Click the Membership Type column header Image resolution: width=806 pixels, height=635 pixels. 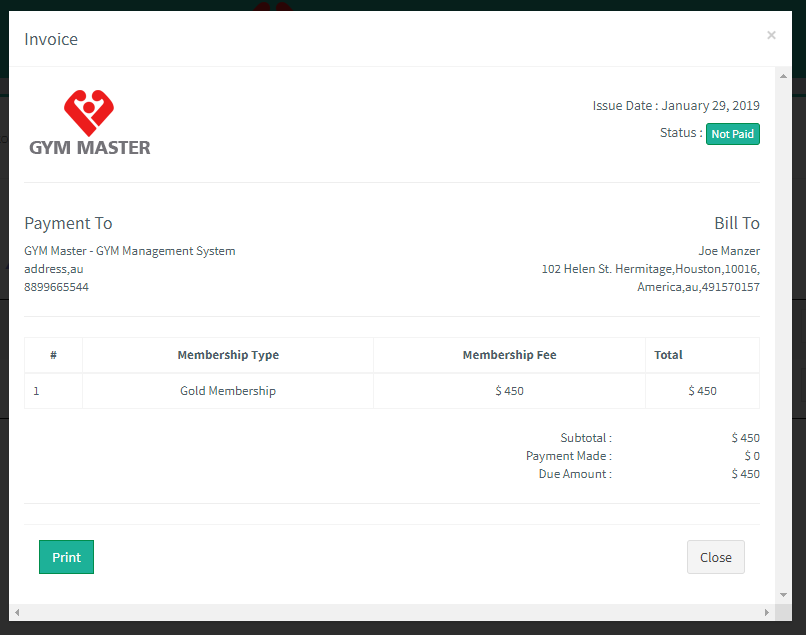pos(227,355)
